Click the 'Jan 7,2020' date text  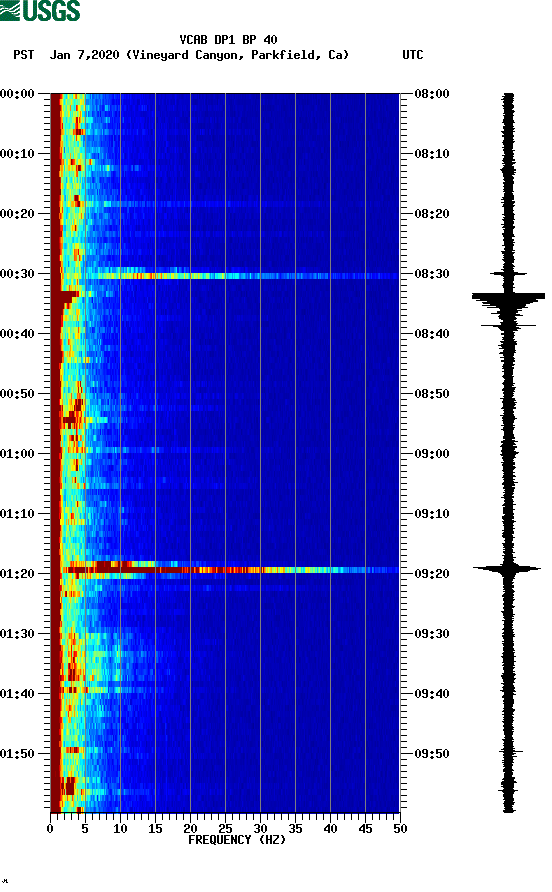[85, 55]
